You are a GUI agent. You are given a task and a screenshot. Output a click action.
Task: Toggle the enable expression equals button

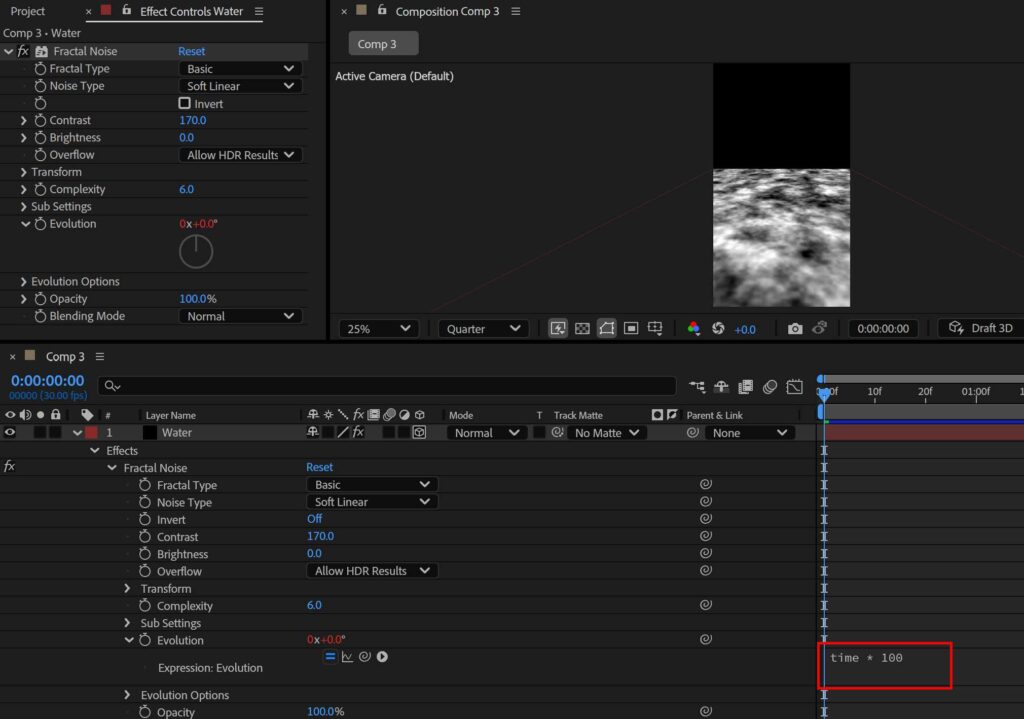coord(330,657)
